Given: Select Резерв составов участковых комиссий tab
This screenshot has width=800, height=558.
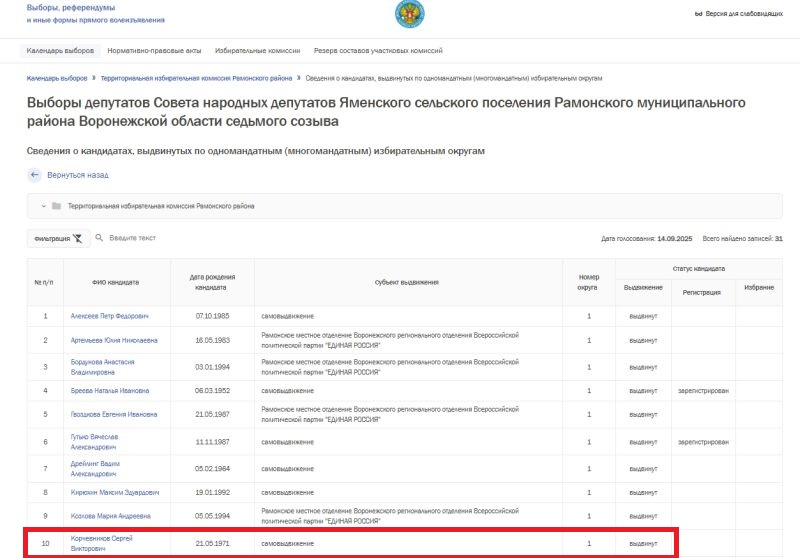Looking at the screenshot, I should click(377, 51).
